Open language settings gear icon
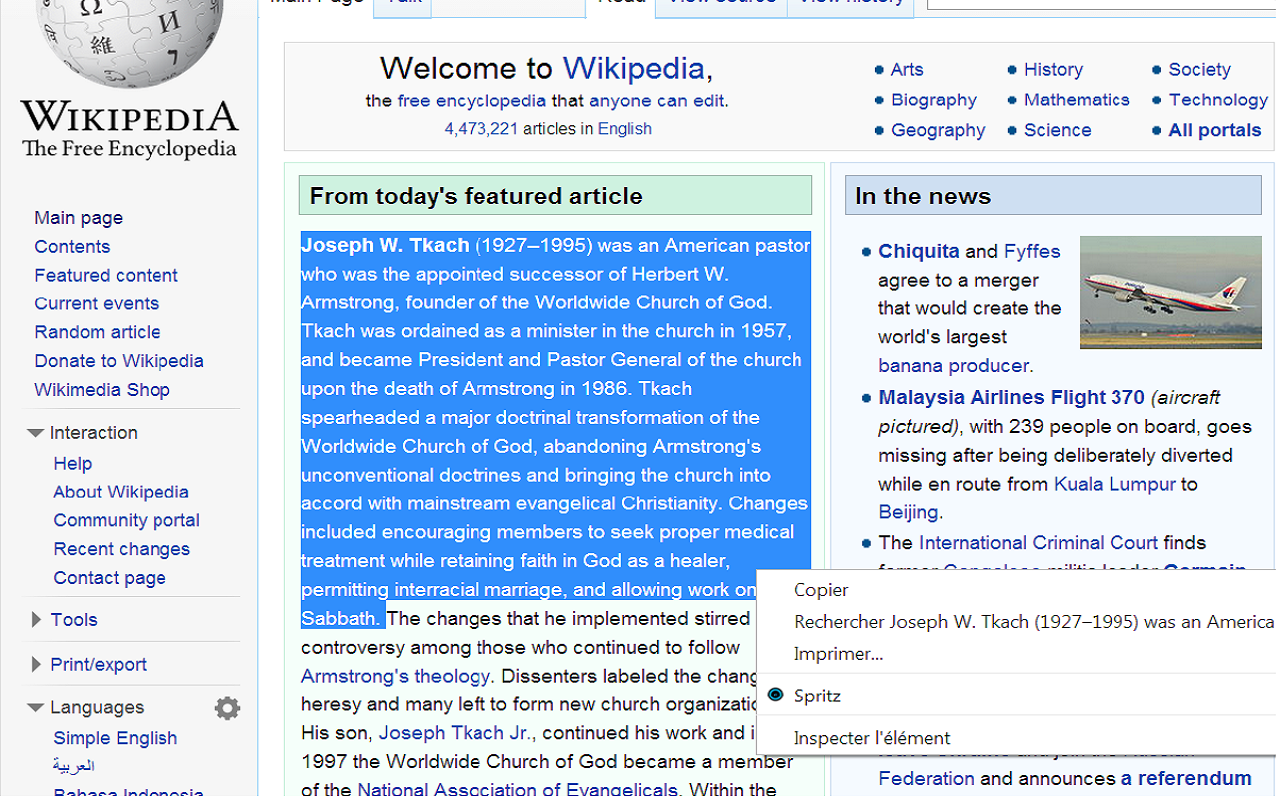Image resolution: width=1280 pixels, height=800 pixels. (227, 708)
